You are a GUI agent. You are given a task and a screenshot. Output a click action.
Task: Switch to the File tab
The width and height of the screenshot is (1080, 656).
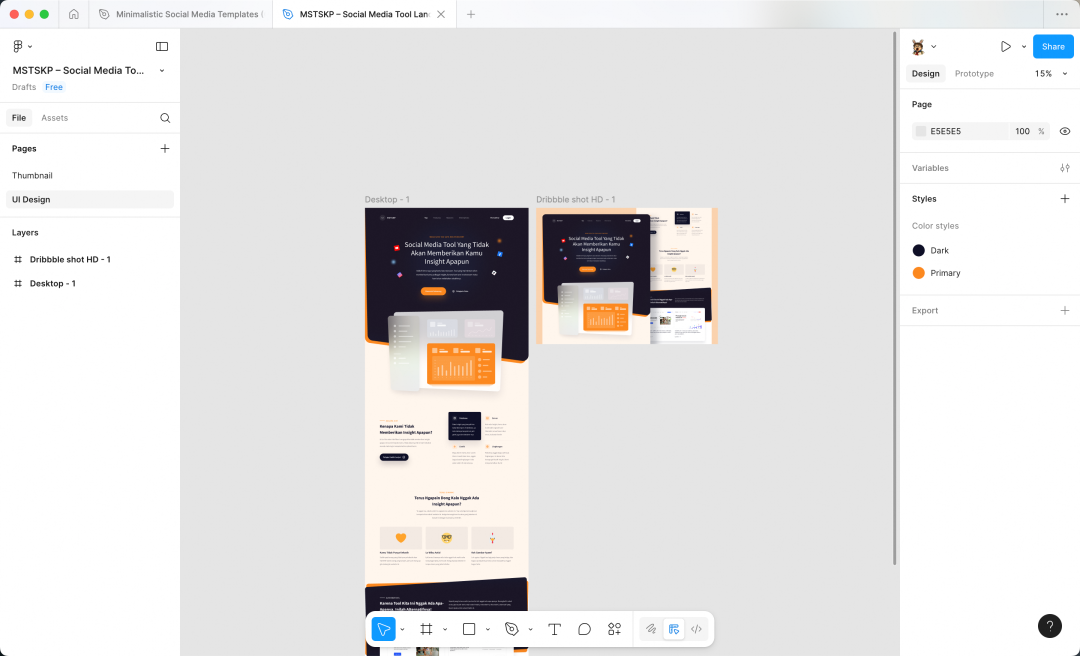point(19,118)
